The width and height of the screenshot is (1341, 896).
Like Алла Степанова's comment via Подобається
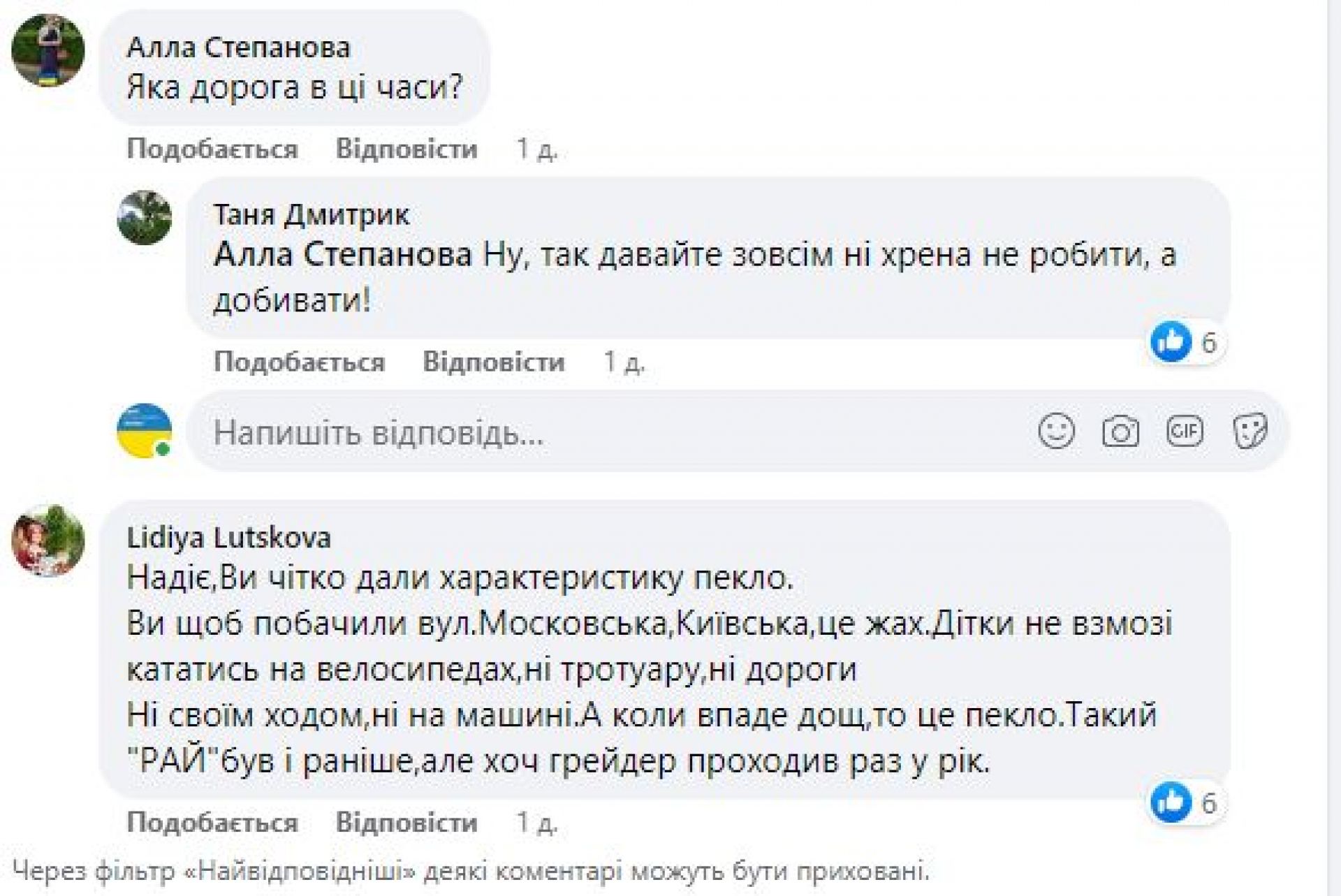(212, 149)
